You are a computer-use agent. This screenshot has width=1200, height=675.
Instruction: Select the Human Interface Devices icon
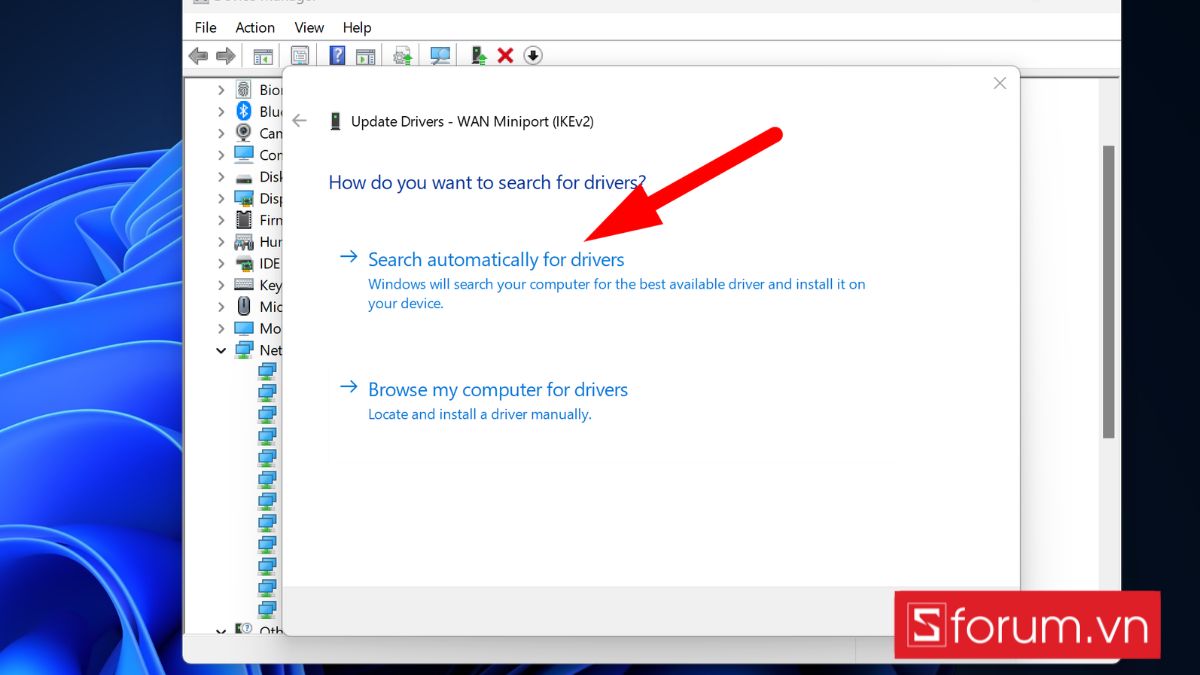click(243, 242)
